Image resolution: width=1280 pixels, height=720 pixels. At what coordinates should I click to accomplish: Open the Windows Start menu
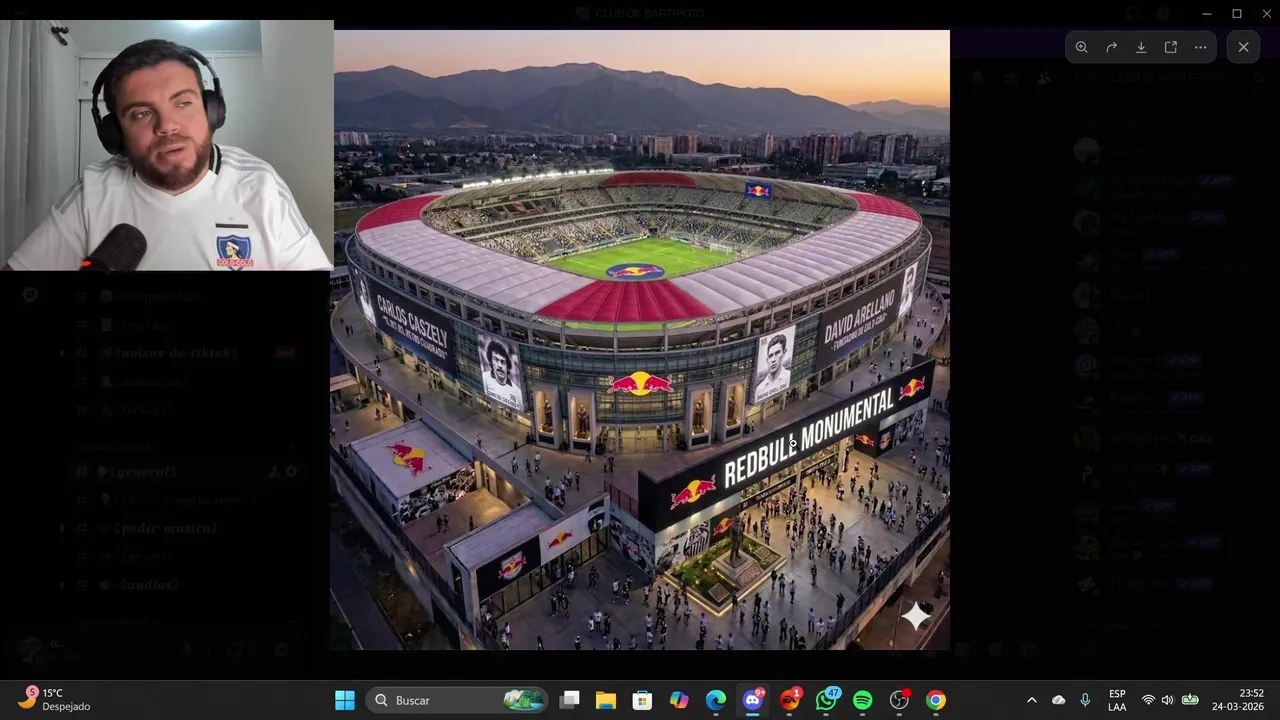tap(345, 700)
